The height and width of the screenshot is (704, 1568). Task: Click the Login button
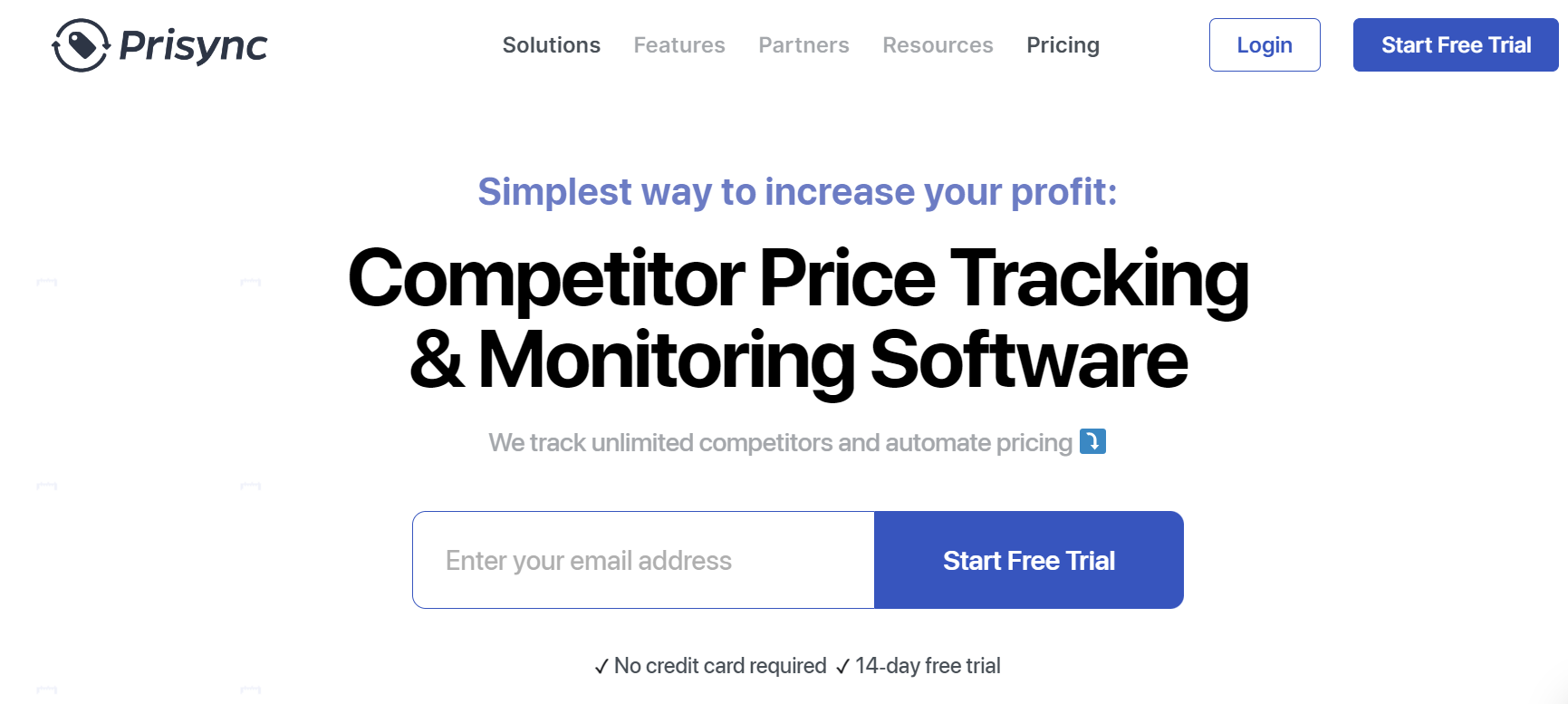click(x=1265, y=44)
